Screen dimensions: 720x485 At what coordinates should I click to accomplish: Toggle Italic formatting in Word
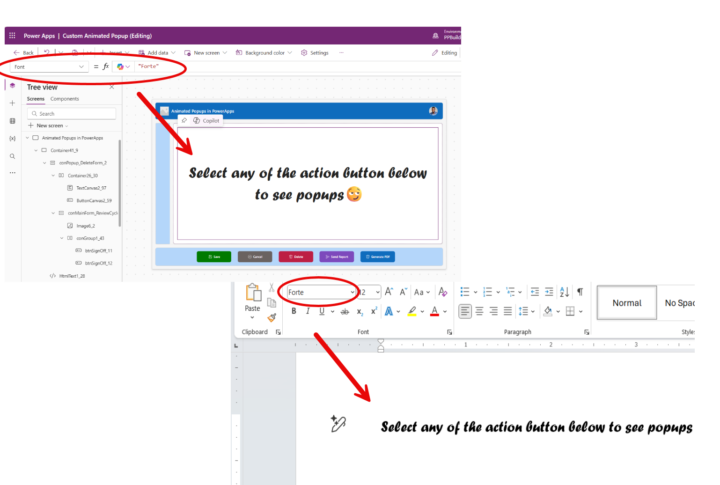point(308,311)
